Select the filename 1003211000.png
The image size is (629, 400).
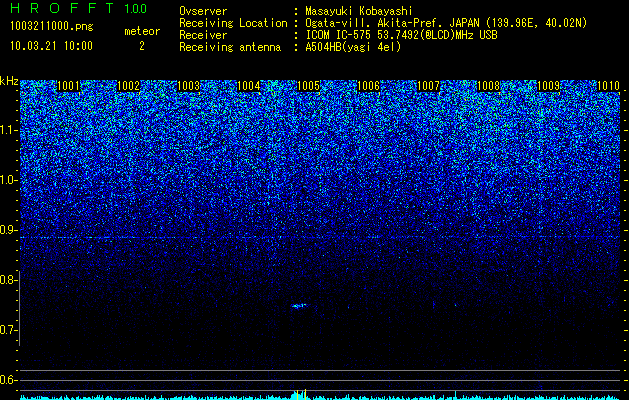click(x=51, y=26)
